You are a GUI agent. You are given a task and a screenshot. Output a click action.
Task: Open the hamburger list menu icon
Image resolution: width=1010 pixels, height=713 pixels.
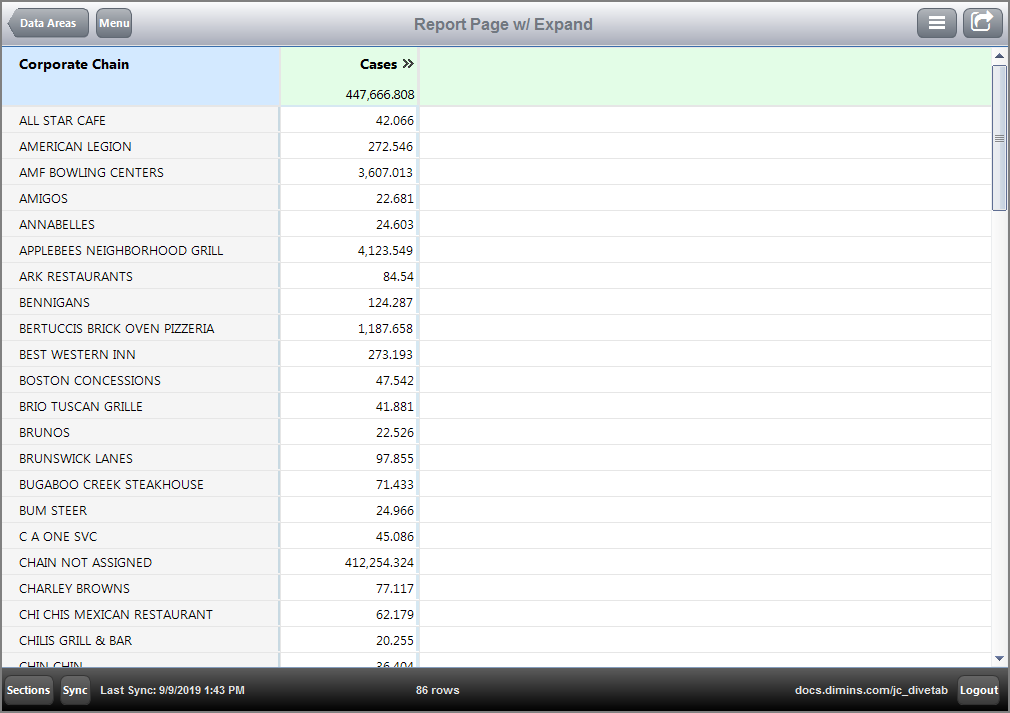[936, 23]
